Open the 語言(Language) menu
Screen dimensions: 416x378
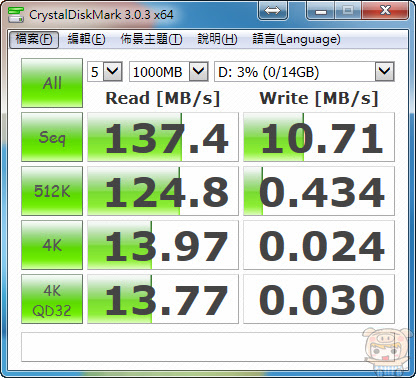296,39
